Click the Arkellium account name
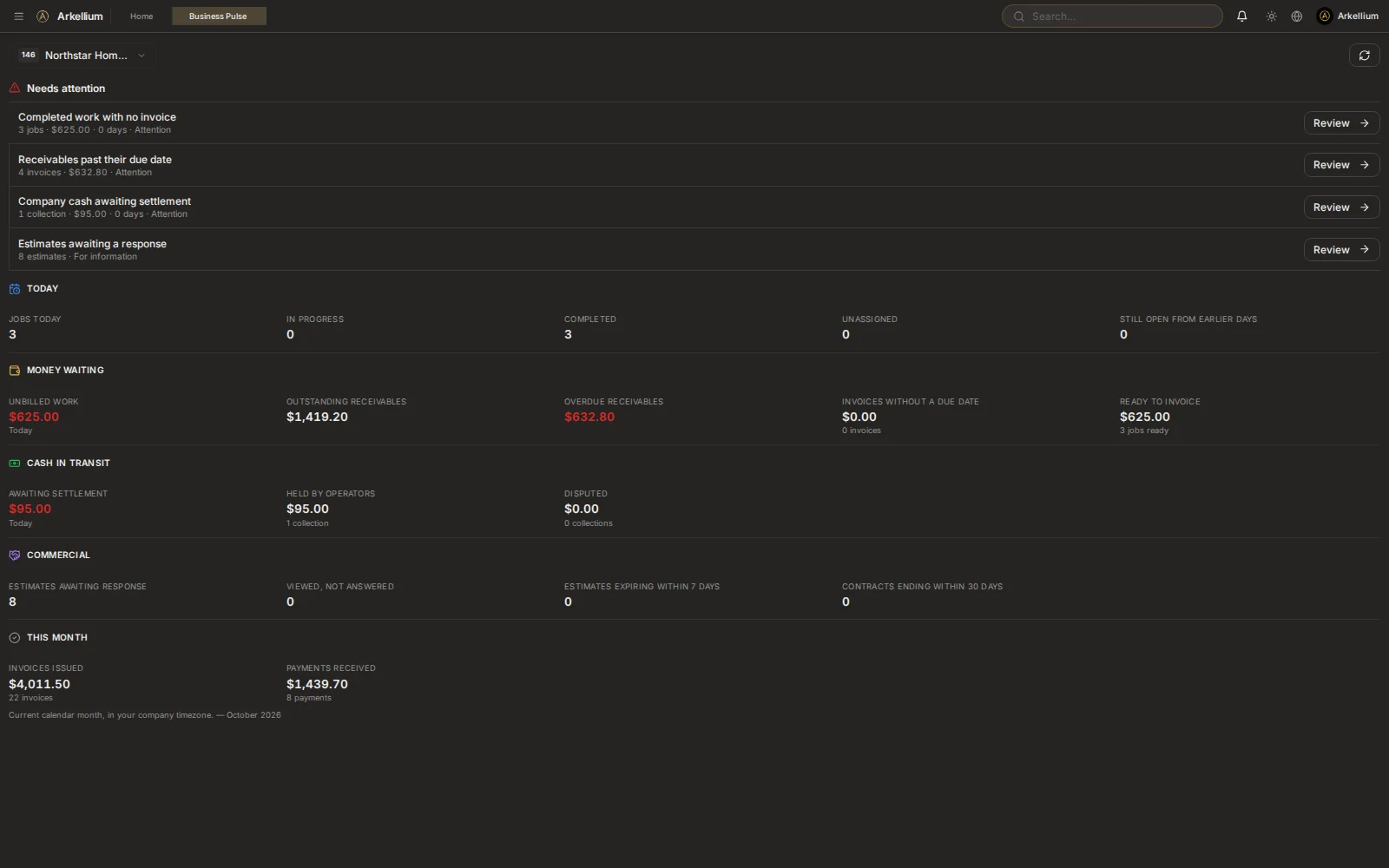Image resolution: width=1389 pixels, height=868 pixels. click(x=1358, y=16)
